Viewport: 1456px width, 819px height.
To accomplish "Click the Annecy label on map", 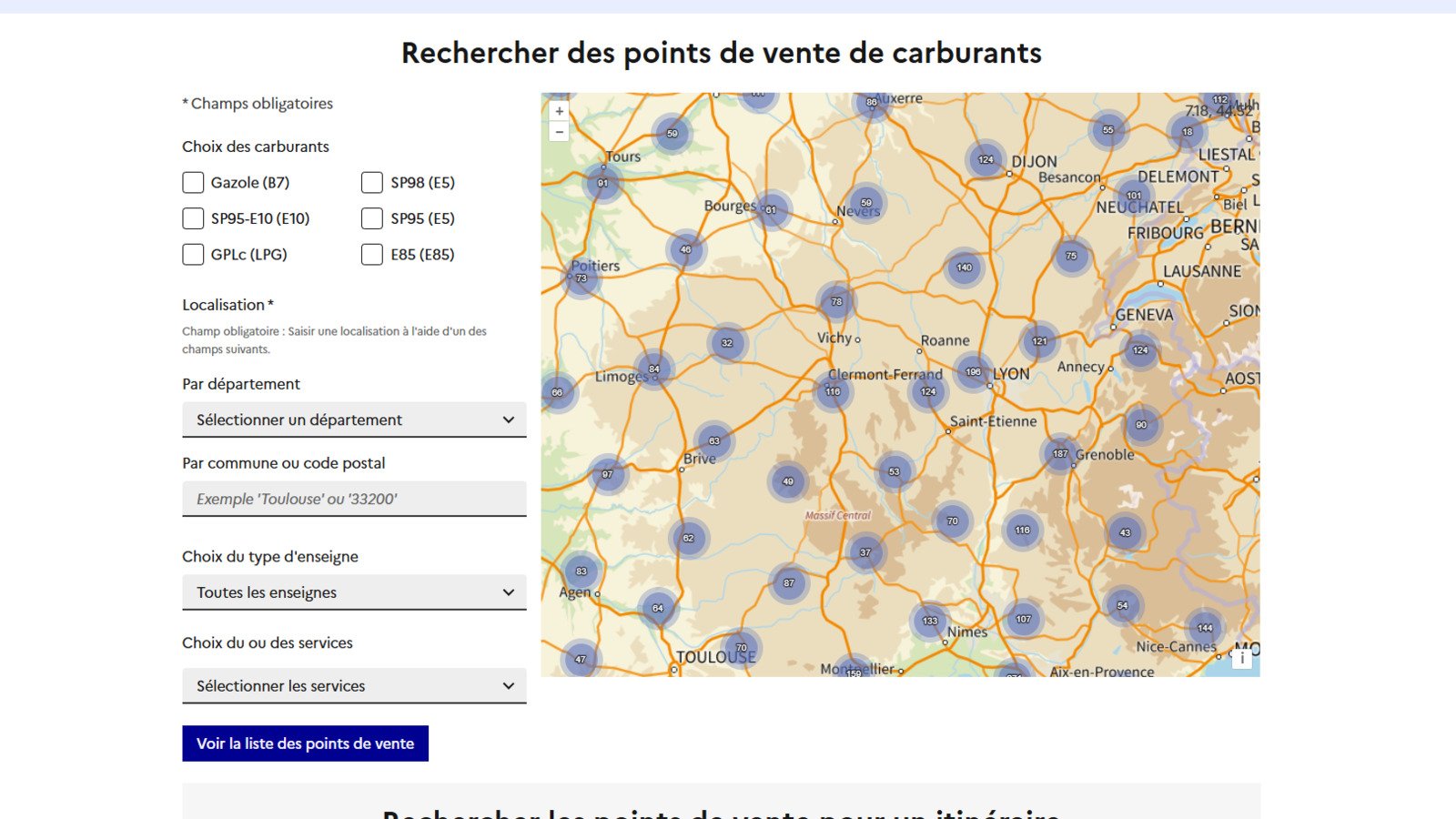I will click(1080, 367).
